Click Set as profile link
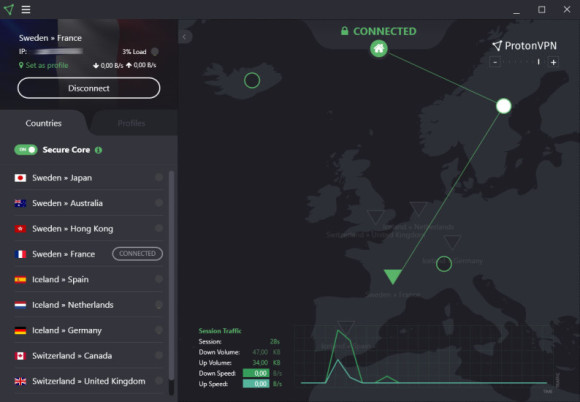The width and height of the screenshot is (580, 402). (x=44, y=65)
